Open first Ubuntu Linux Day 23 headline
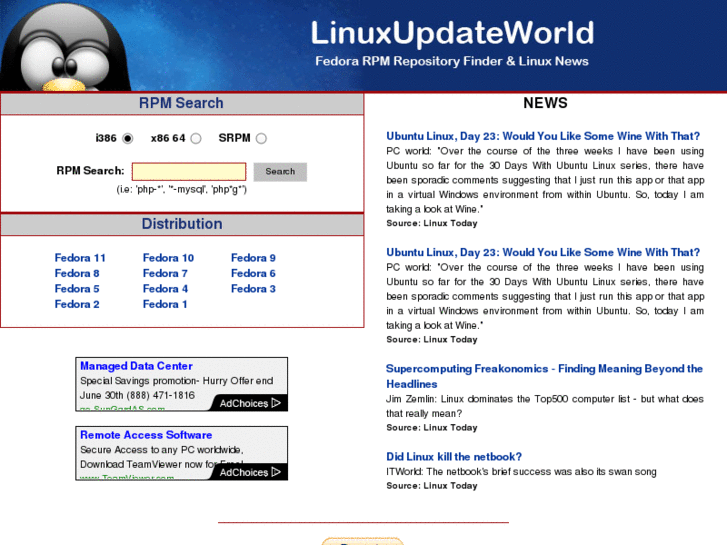 pyautogui.click(x=543, y=136)
